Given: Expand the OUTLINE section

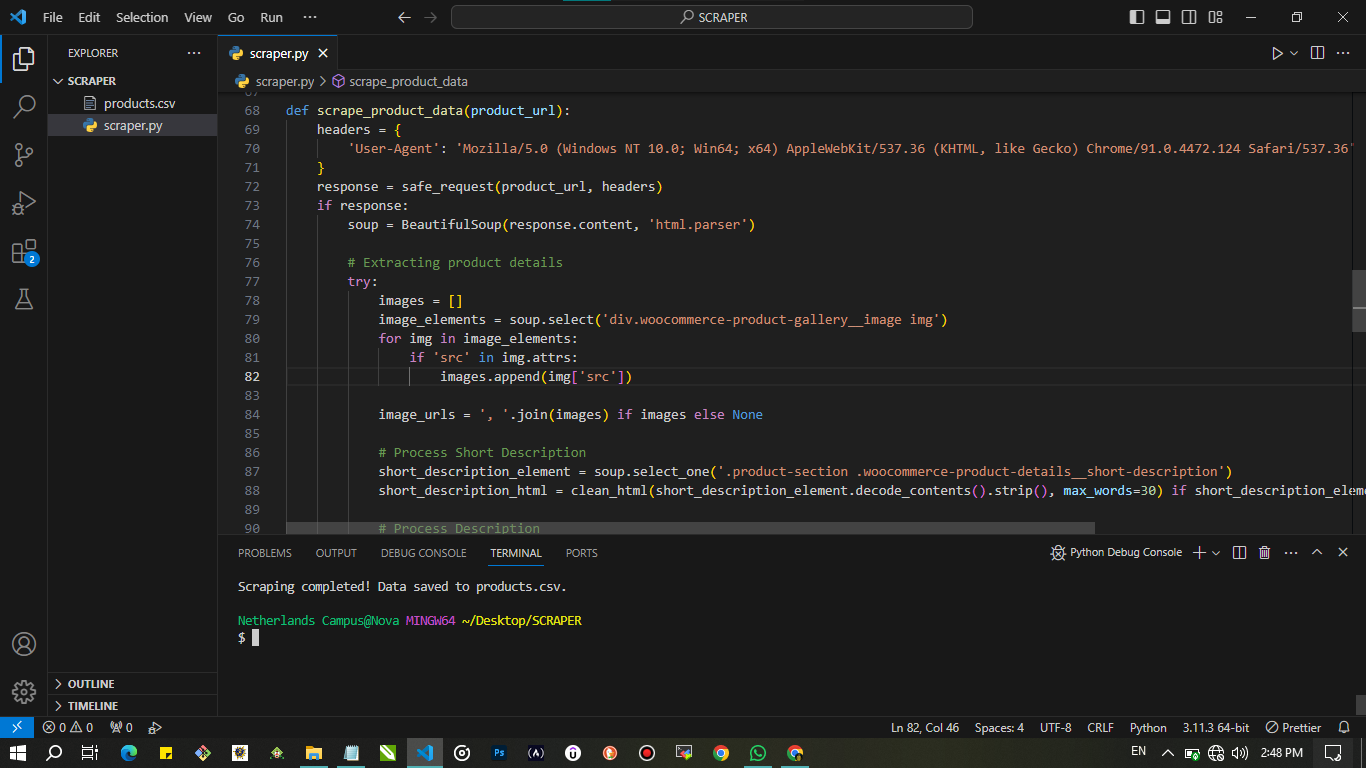Looking at the screenshot, I should coord(132,684).
